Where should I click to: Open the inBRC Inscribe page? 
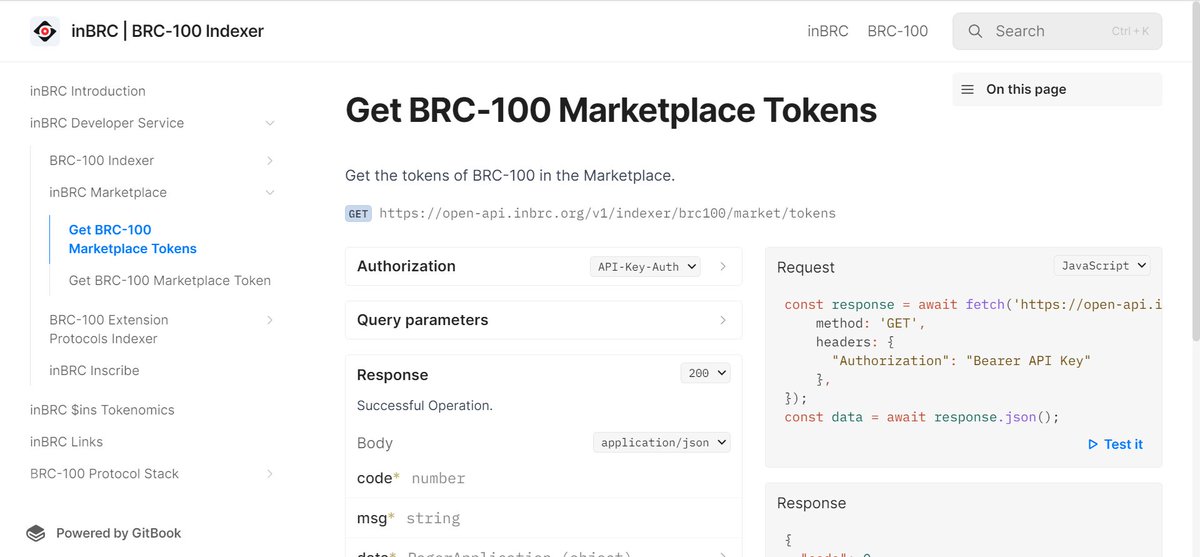tap(94, 371)
